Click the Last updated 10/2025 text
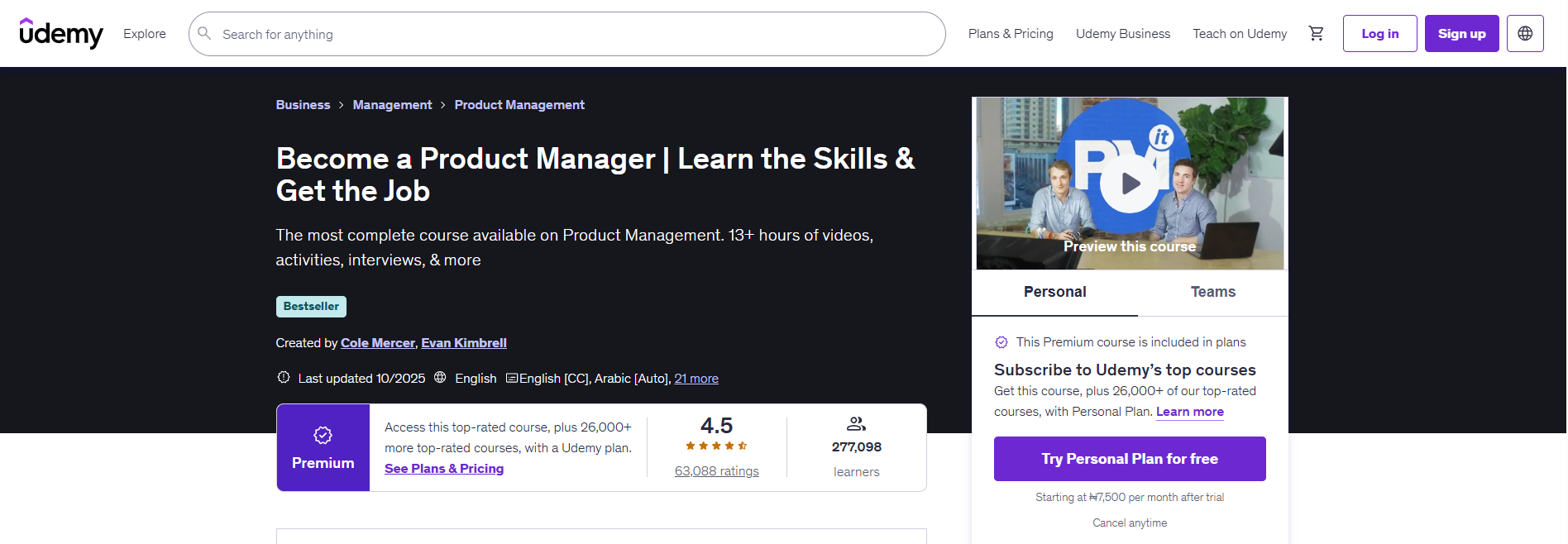This screenshot has height=544, width=1568. pos(361,379)
